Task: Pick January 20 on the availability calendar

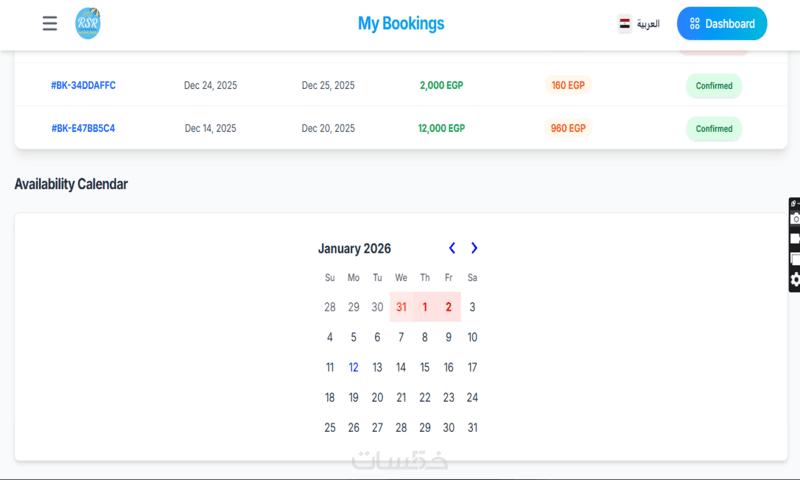Action: [x=377, y=398]
